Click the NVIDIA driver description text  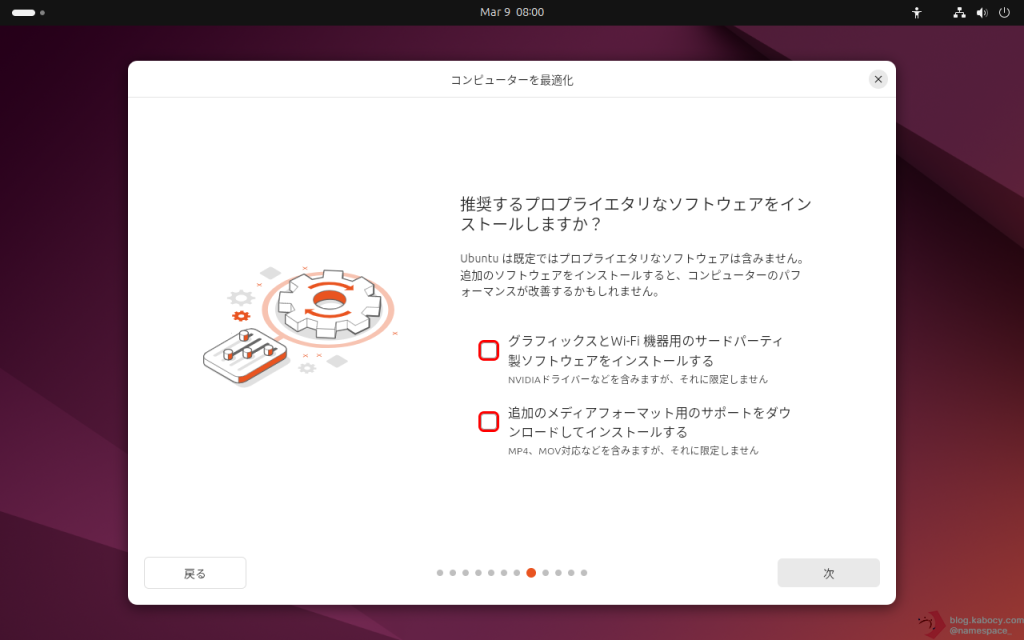(x=637, y=380)
